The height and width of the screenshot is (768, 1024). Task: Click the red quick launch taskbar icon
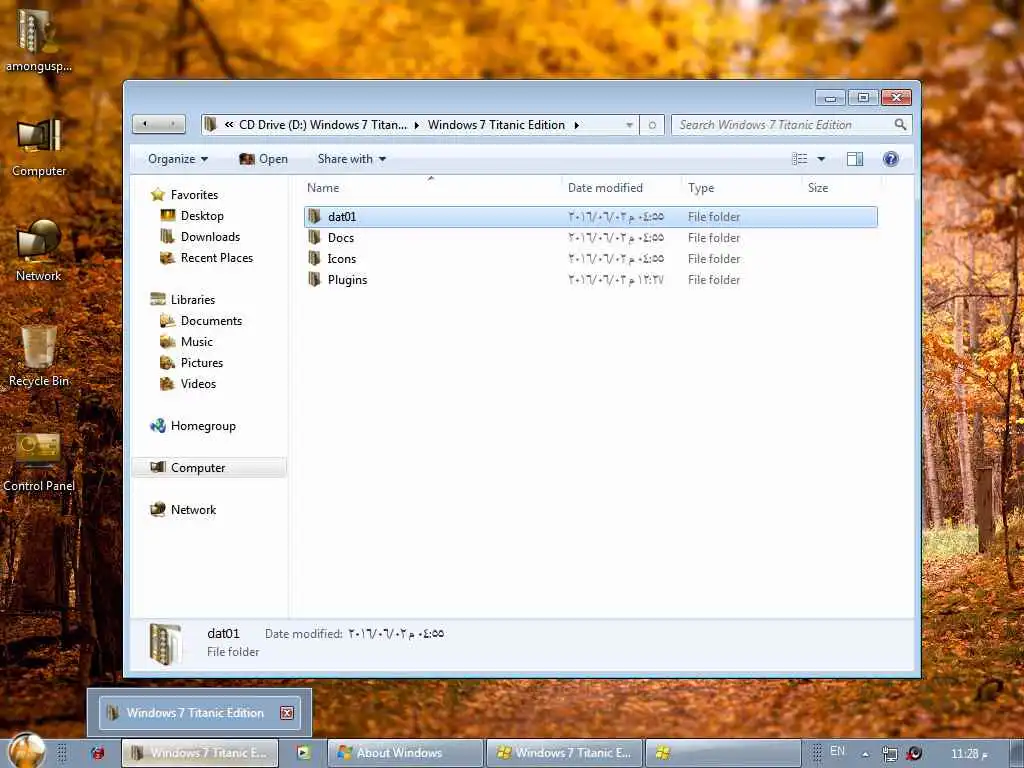(98, 753)
